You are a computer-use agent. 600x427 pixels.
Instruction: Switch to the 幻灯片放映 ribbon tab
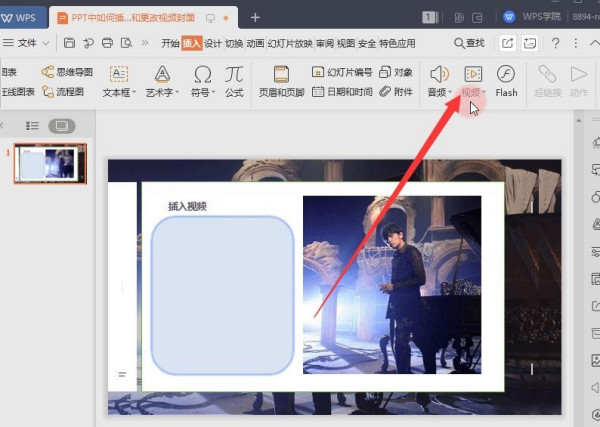click(x=290, y=43)
